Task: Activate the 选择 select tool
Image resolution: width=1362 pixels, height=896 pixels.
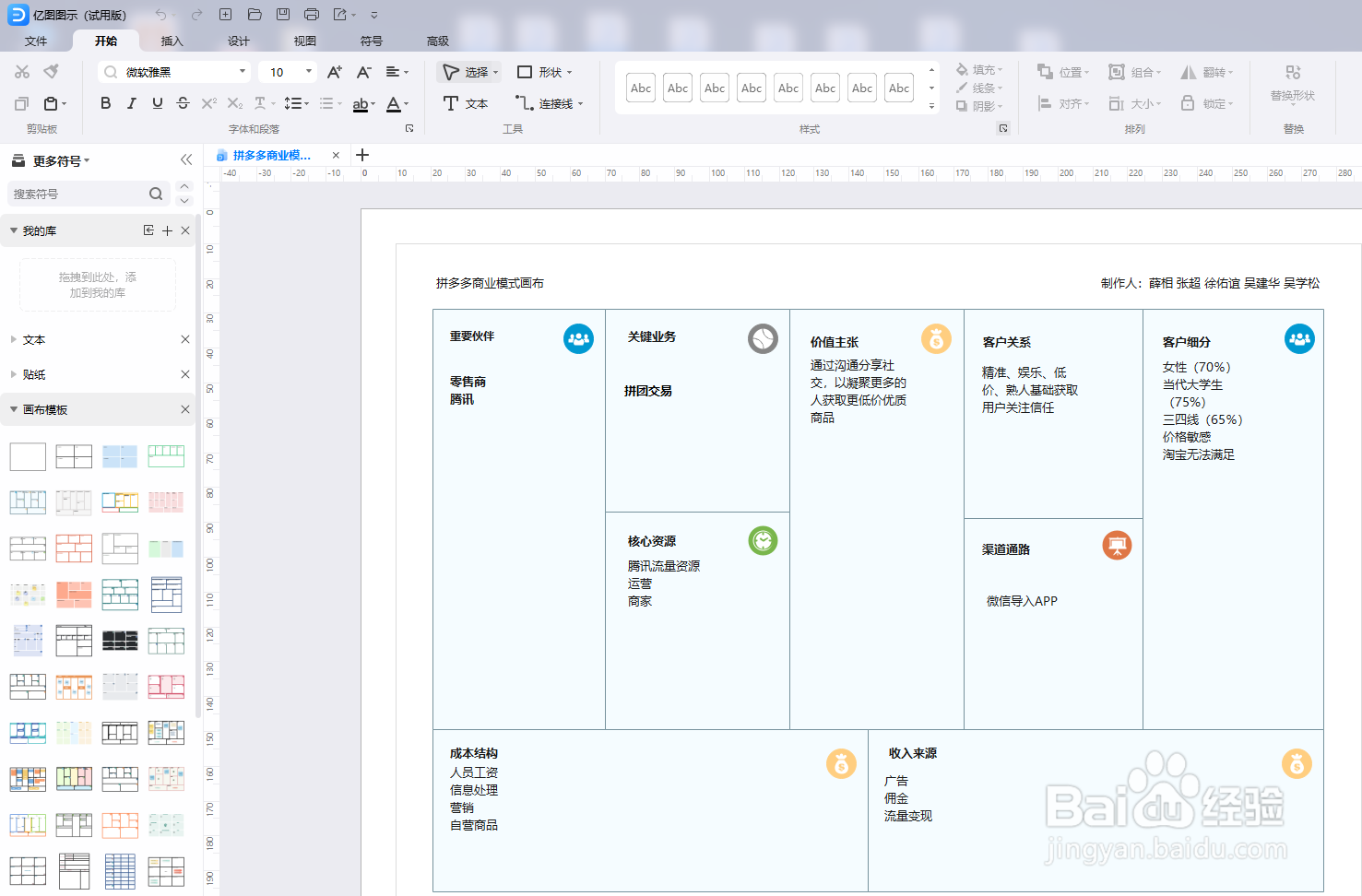Action: point(469,72)
